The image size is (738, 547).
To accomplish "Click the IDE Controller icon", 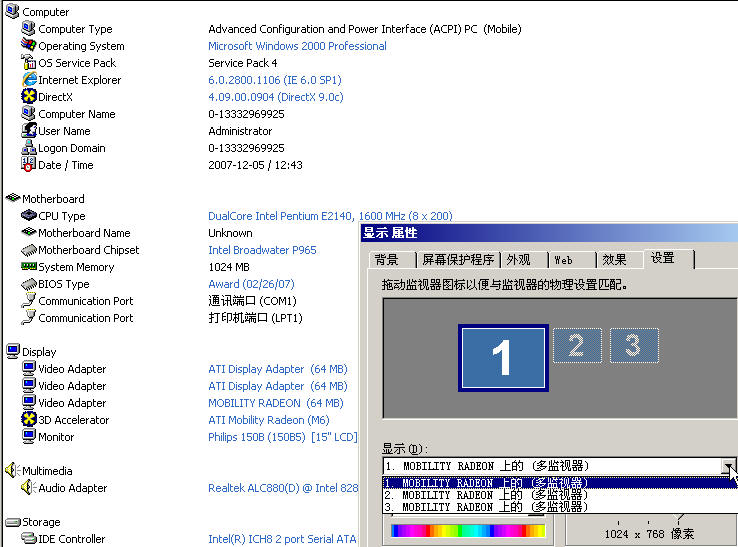I will (x=29, y=538).
